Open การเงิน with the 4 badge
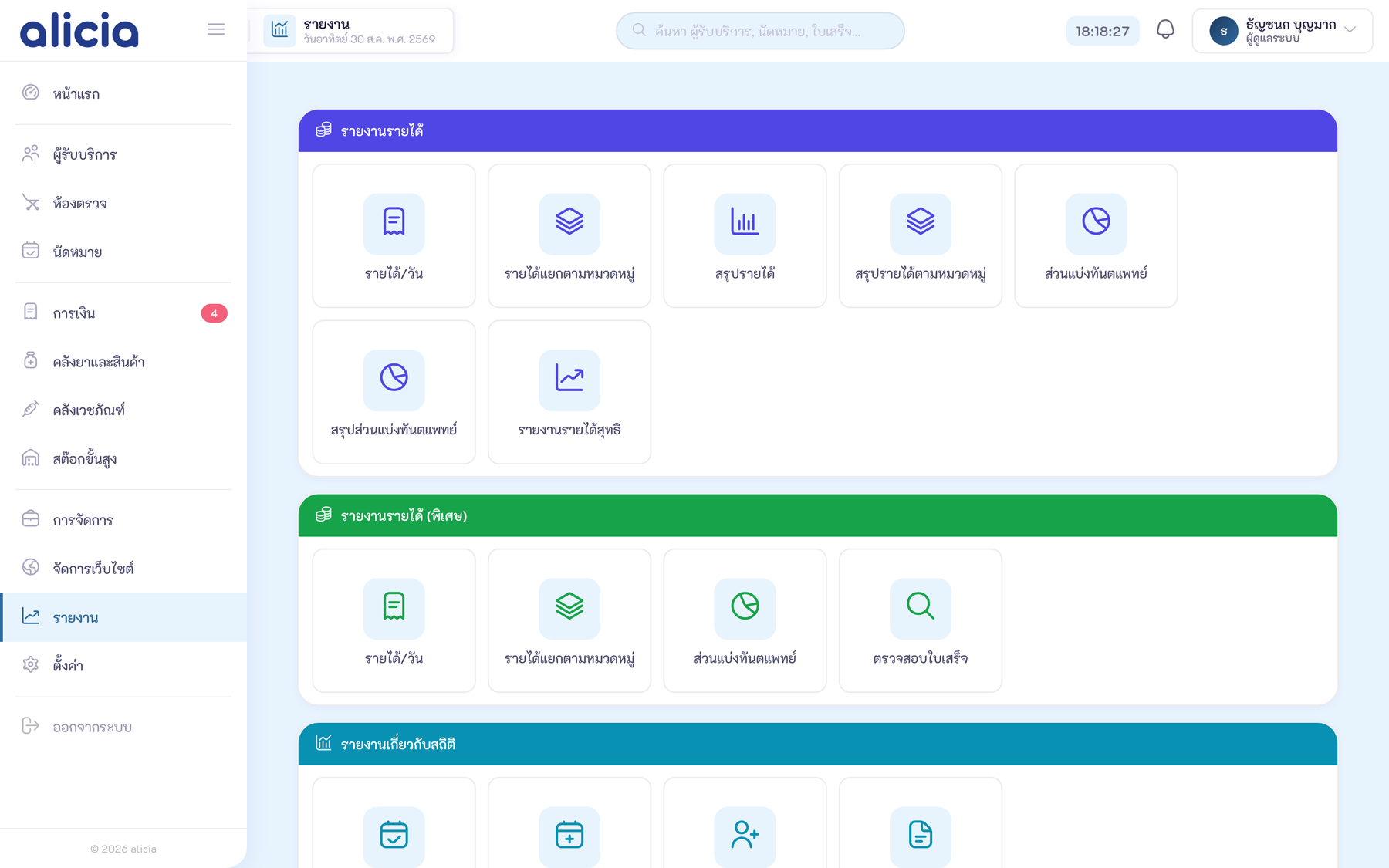The image size is (1389, 868). pos(123,312)
